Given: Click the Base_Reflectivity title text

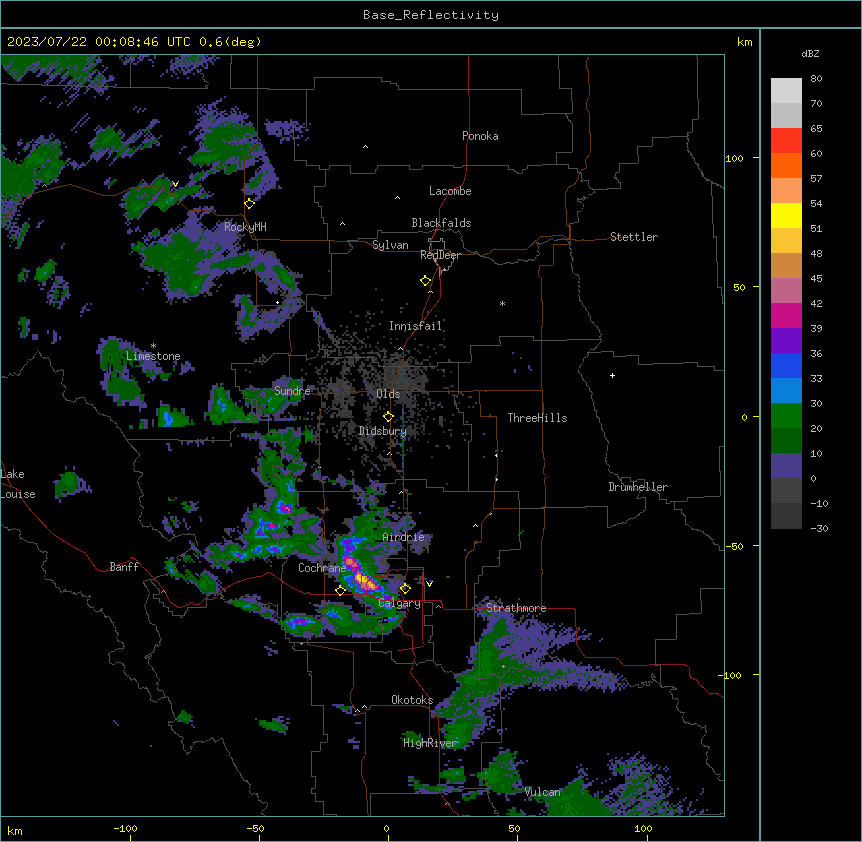Looking at the screenshot, I should tap(430, 15).
